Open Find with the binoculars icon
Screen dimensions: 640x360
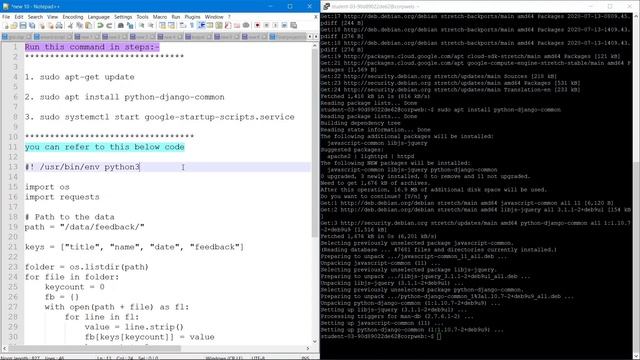[121, 26]
